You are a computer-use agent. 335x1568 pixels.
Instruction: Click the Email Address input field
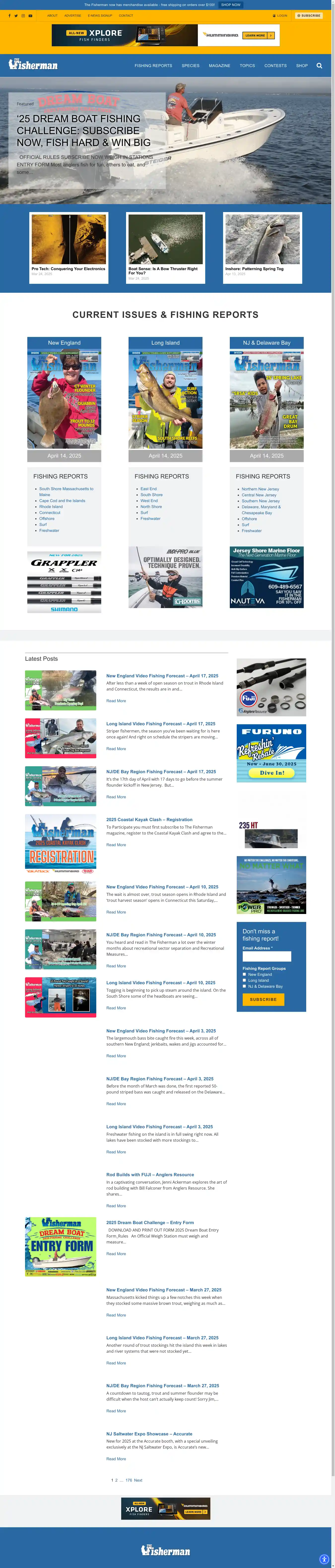266,956
